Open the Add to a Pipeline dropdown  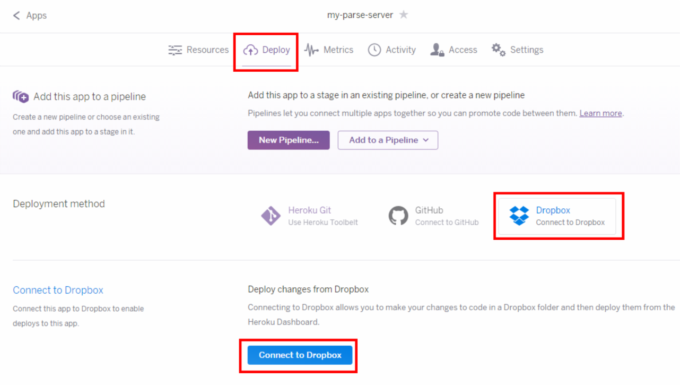388,140
